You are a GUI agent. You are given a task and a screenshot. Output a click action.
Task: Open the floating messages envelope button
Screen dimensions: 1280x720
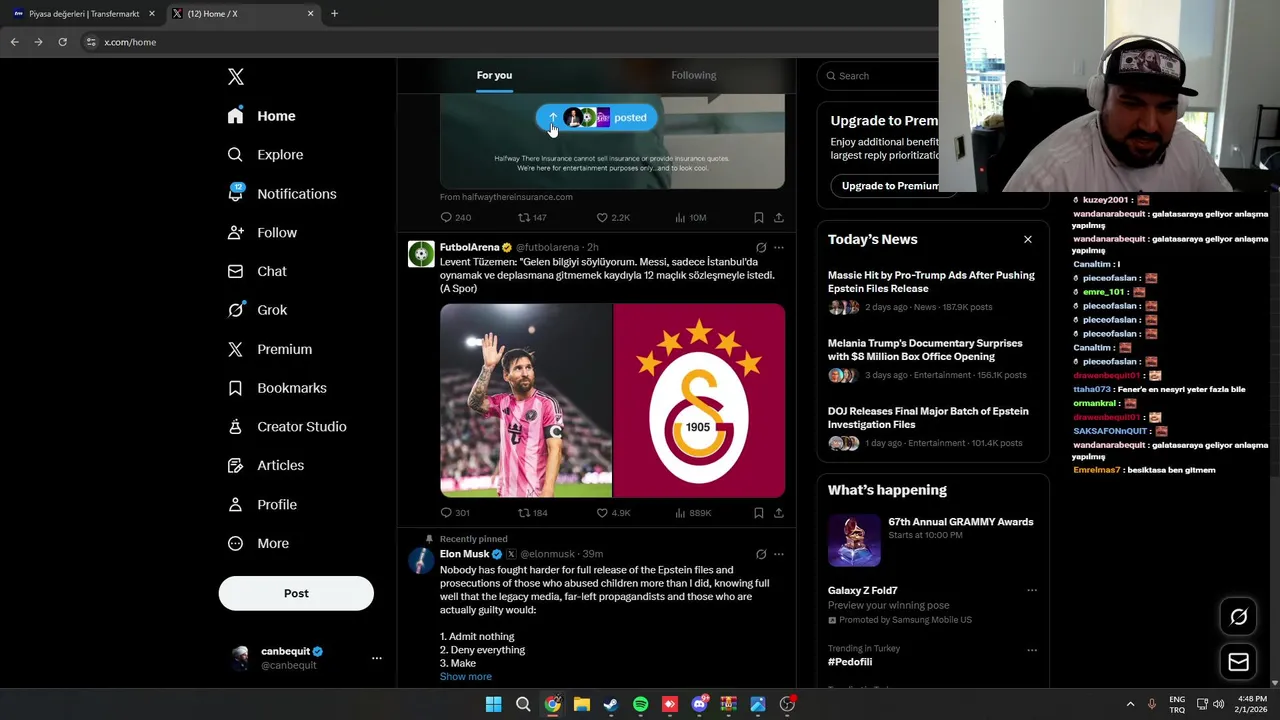(1238, 662)
